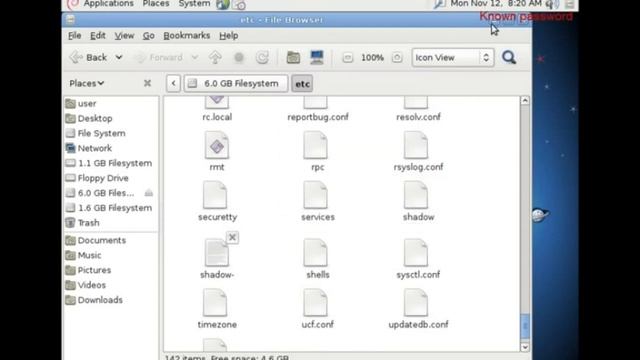
Task: Unmount the 6.0 GB volume eject icon
Action: tap(149, 193)
